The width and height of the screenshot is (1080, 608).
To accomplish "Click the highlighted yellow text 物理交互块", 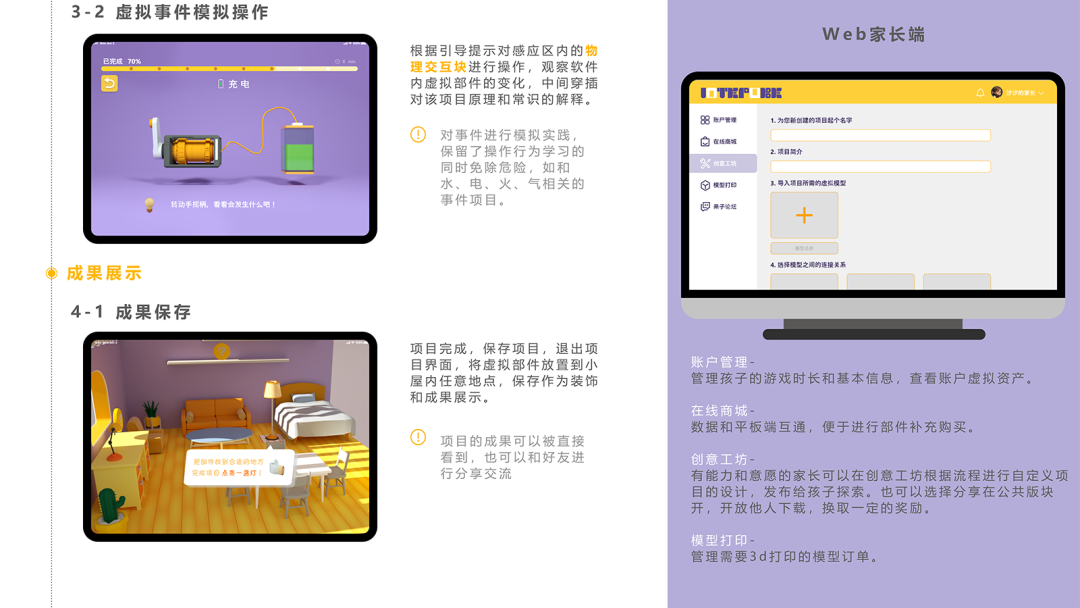I will click(504, 59).
